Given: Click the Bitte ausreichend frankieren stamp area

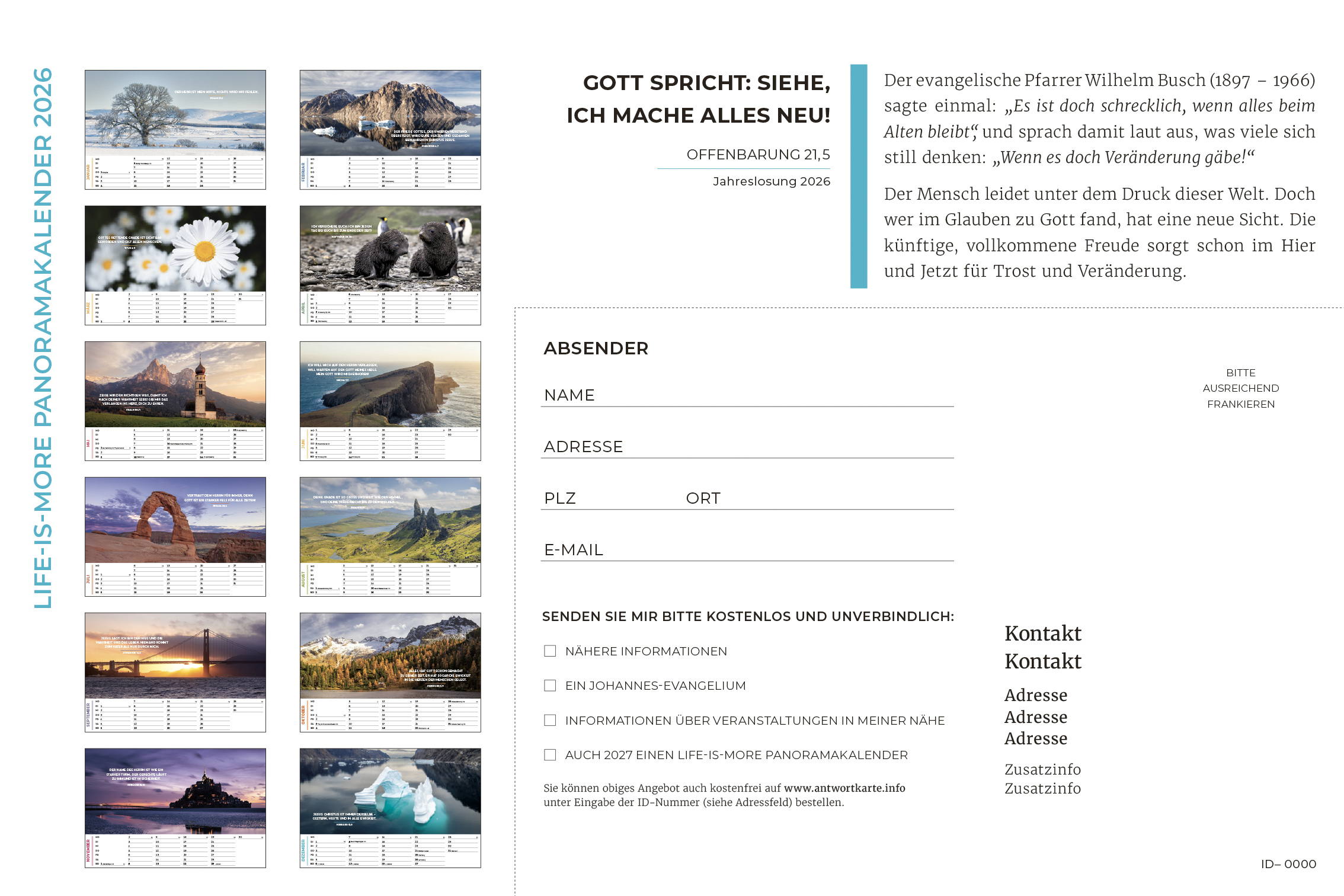Looking at the screenshot, I should (x=1240, y=388).
